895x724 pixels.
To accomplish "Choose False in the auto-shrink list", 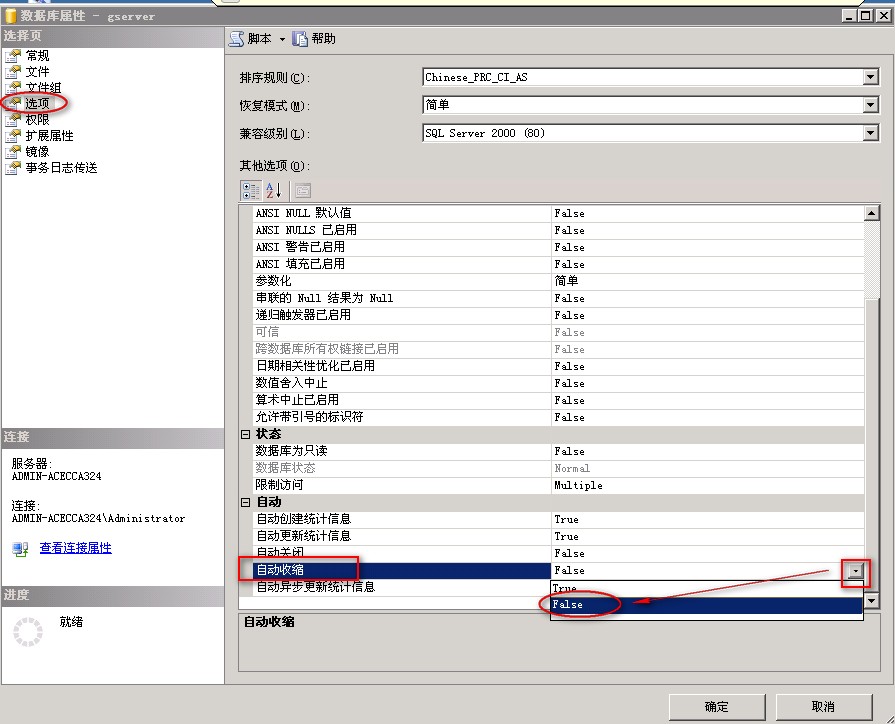I will pos(567,605).
